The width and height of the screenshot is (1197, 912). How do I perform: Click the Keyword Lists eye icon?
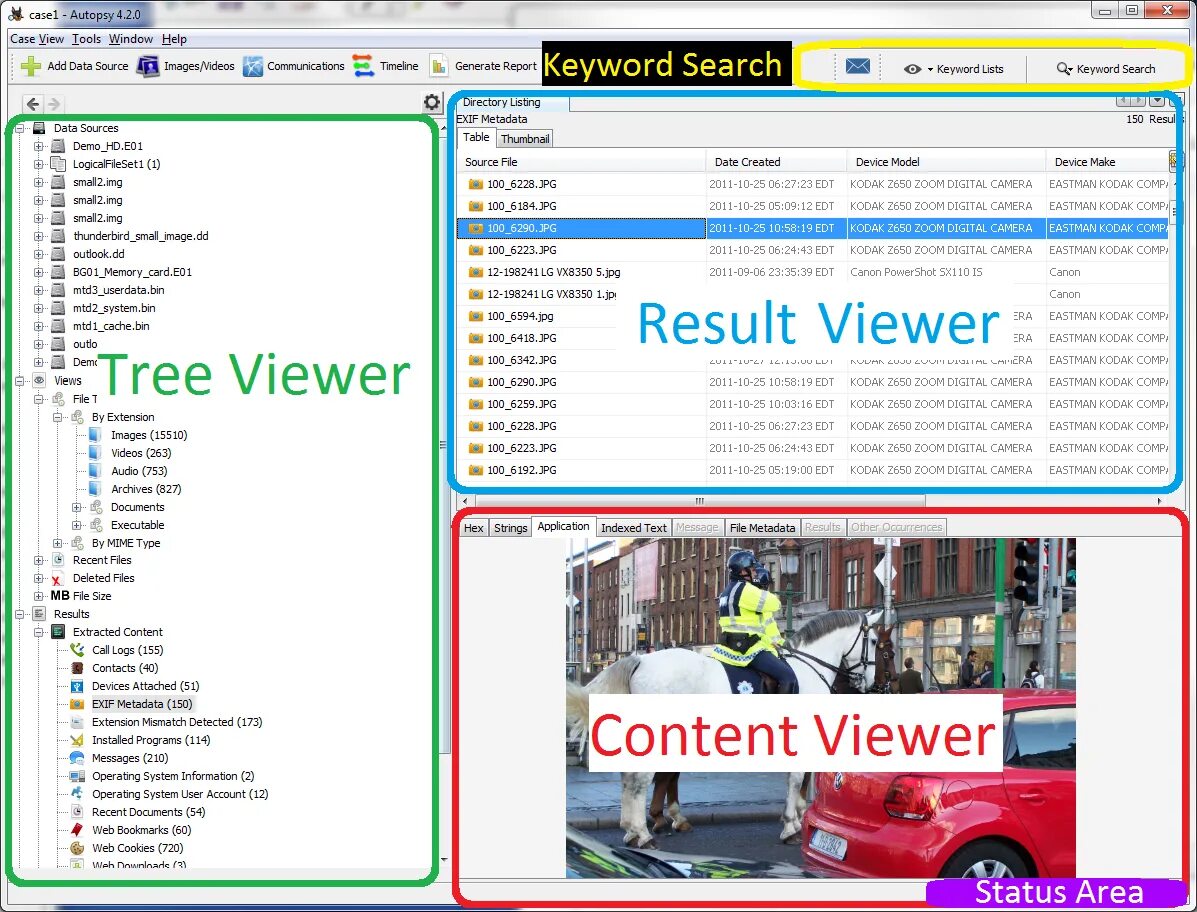pos(912,69)
